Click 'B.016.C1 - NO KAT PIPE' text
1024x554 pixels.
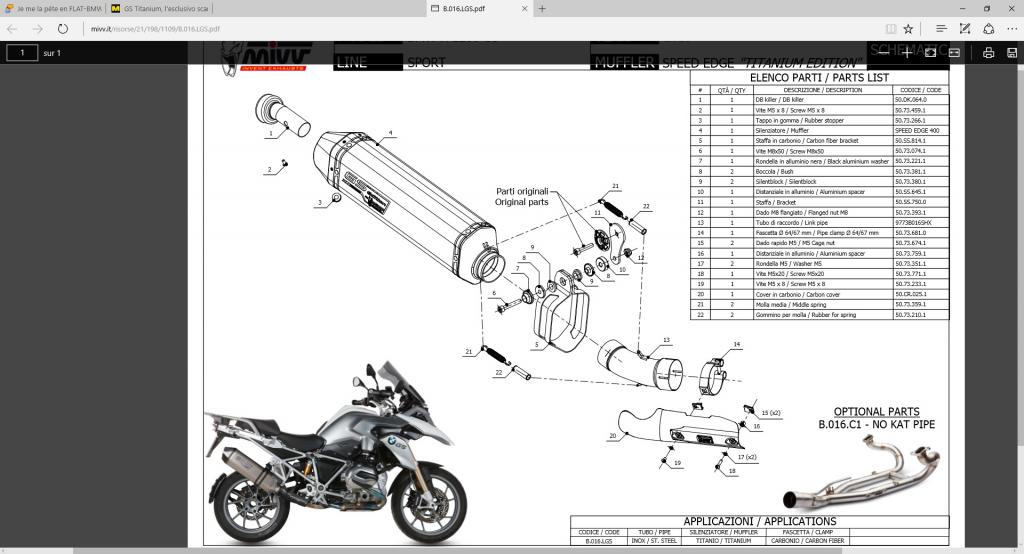[x=876, y=424]
